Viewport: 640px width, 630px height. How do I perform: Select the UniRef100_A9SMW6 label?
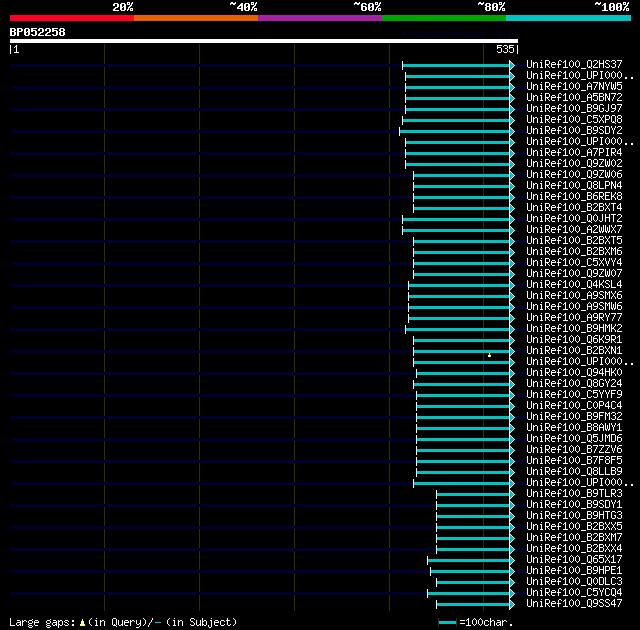pyautogui.click(x=574, y=307)
